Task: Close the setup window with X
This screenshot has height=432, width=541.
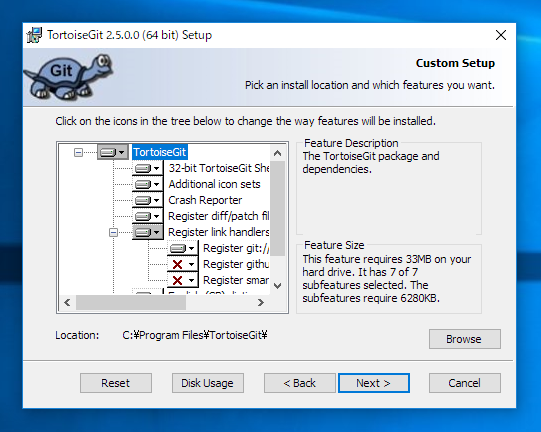Action: click(501, 35)
